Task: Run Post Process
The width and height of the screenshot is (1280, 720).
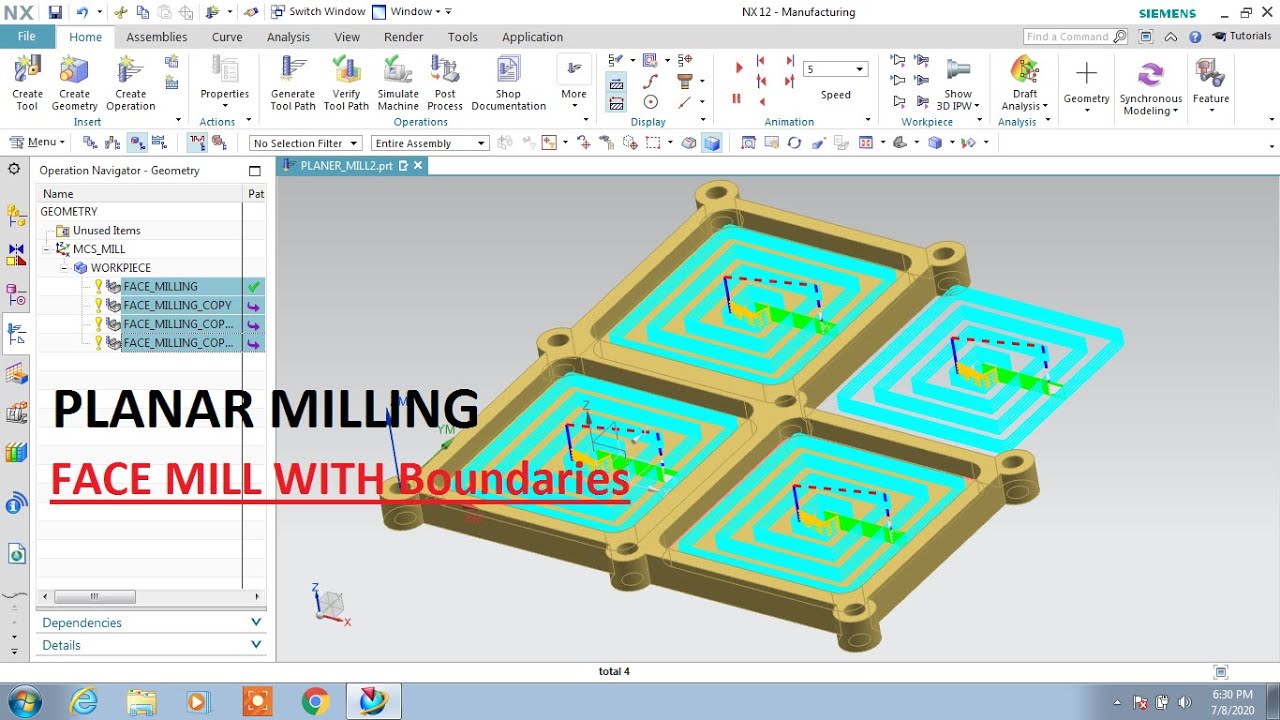Action: pyautogui.click(x=445, y=84)
